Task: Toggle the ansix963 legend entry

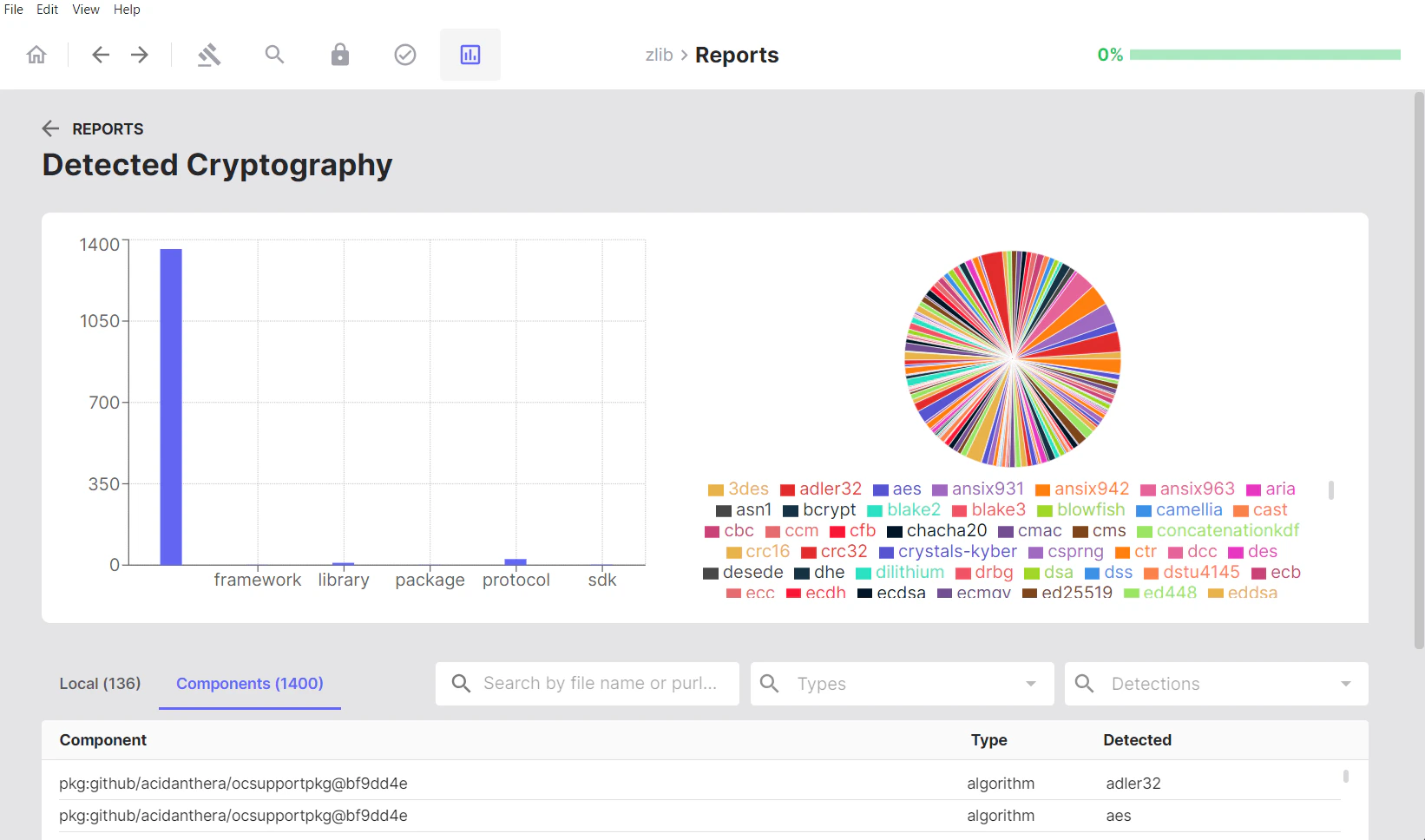Action: pyautogui.click(x=1187, y=489)
